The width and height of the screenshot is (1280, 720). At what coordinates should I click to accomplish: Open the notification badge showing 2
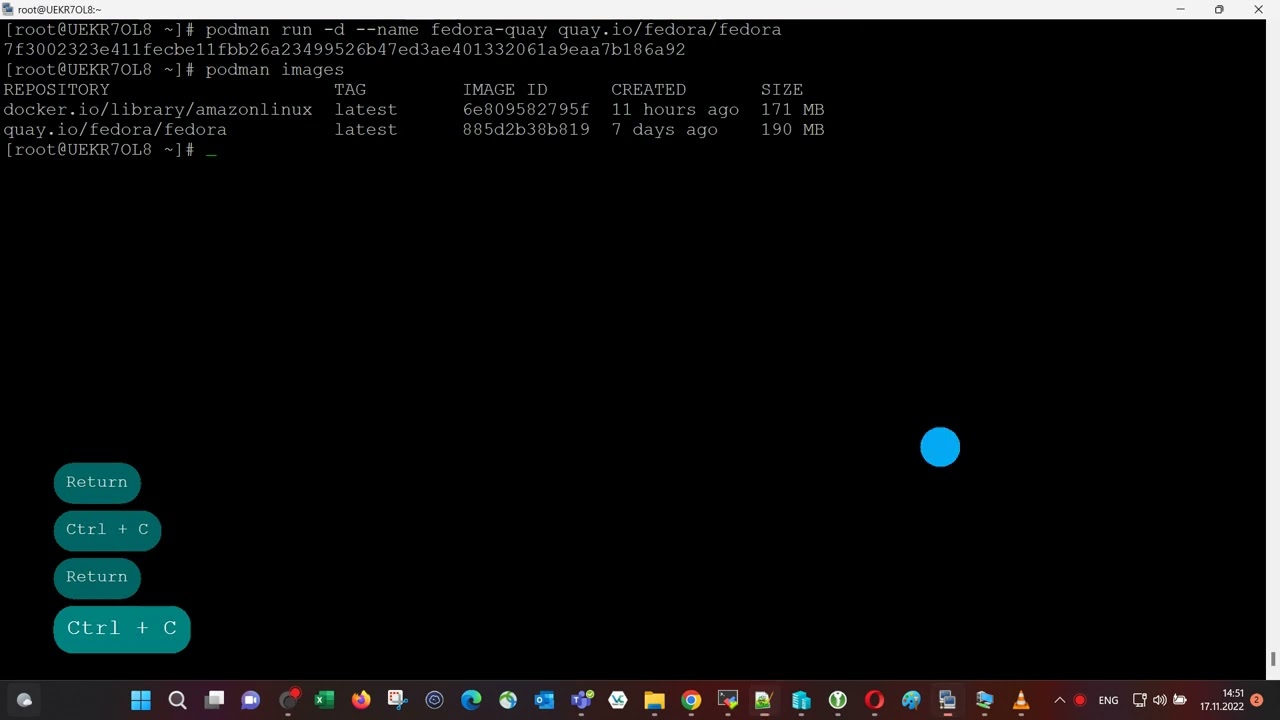(1256, 700)
